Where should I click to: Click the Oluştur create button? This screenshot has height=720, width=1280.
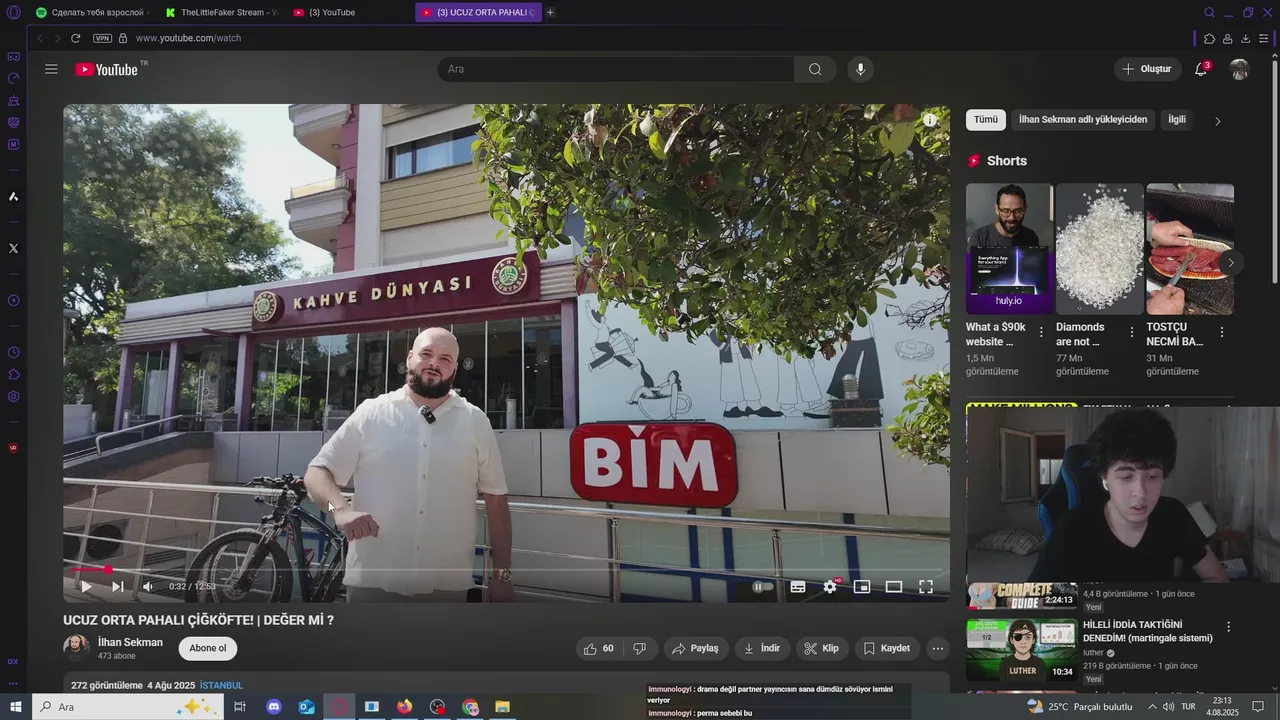pyautogui.click(x=1146, y=69)
